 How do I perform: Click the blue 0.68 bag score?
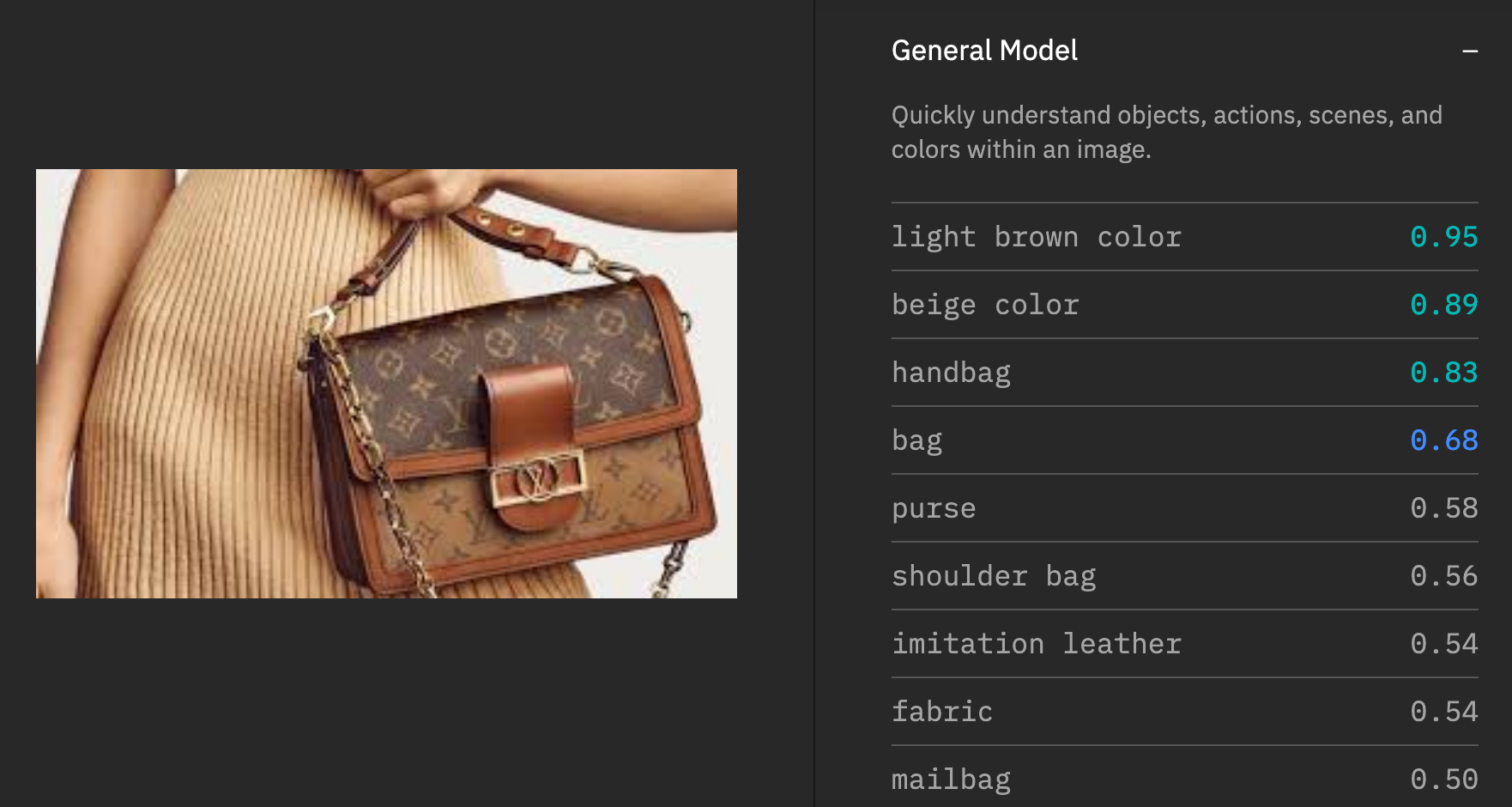pyautogui.click(x=1444, y=440)
